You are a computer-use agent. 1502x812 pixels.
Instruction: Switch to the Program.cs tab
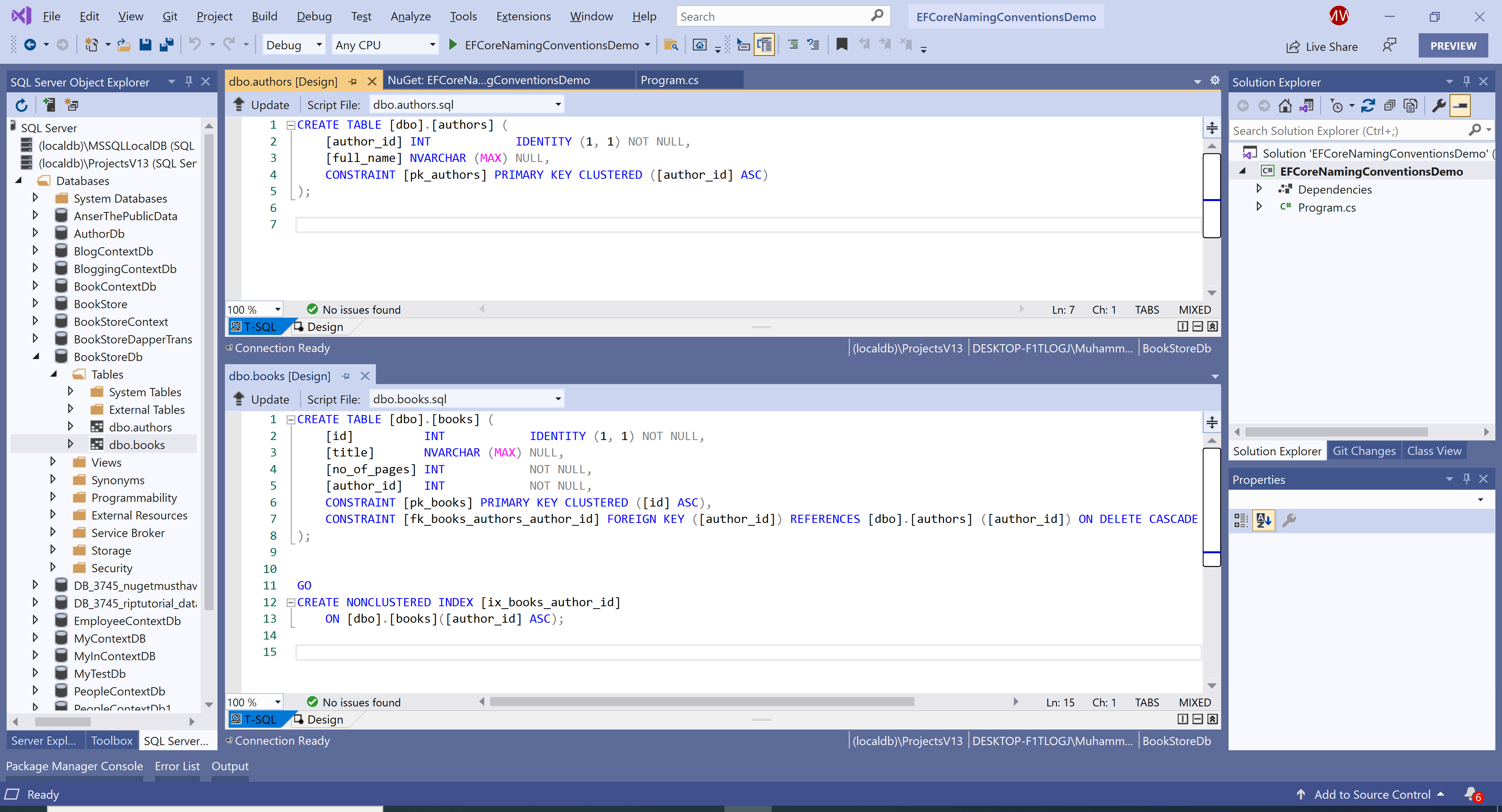tap(669, 81)
